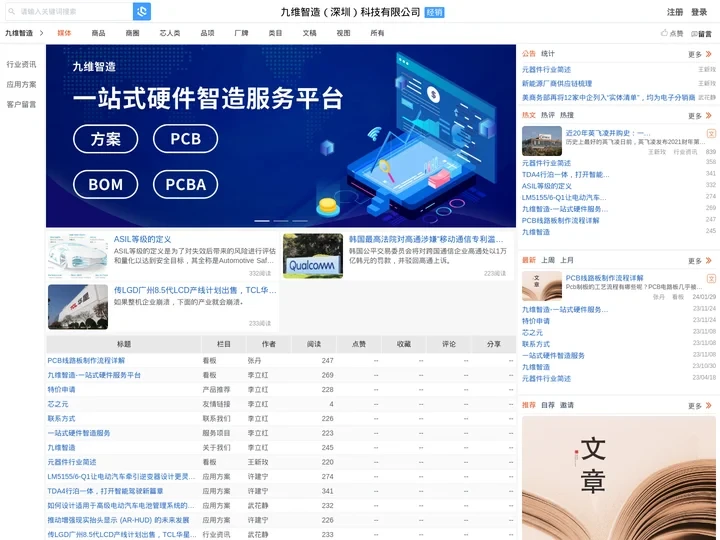Open the TCL building thumbnail
Image resolution: width=720 pixels, height=540 pixels.
tap(78, 307)
